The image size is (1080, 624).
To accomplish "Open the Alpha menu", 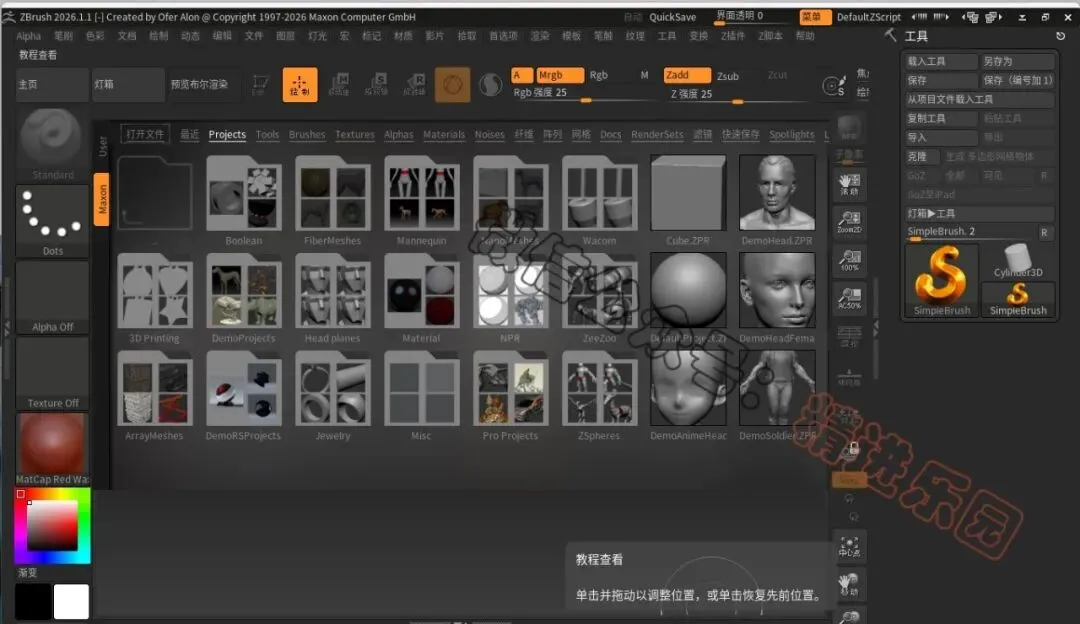I will coord(28,36).
